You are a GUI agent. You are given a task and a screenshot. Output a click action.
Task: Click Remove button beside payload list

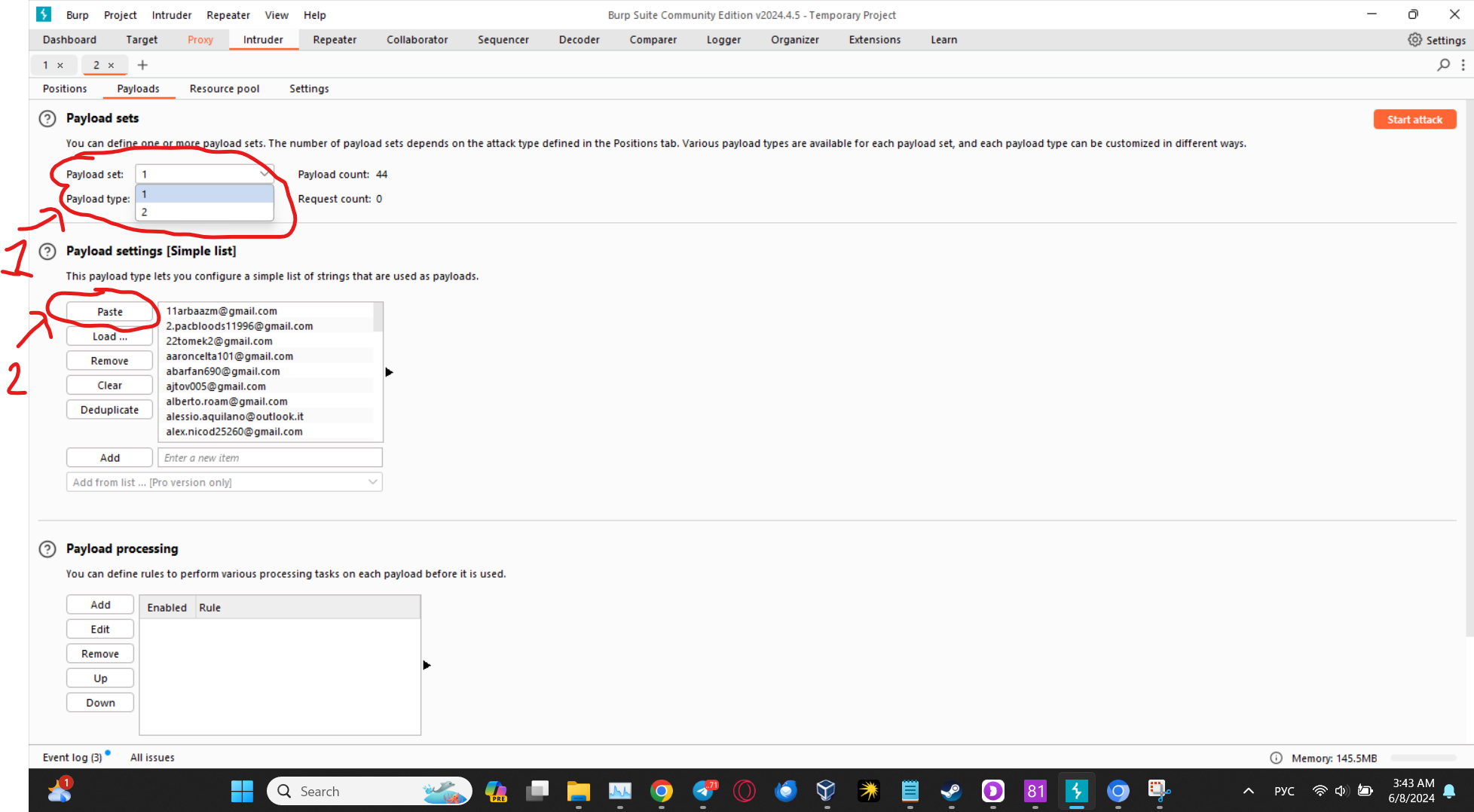tap(109, 361)
